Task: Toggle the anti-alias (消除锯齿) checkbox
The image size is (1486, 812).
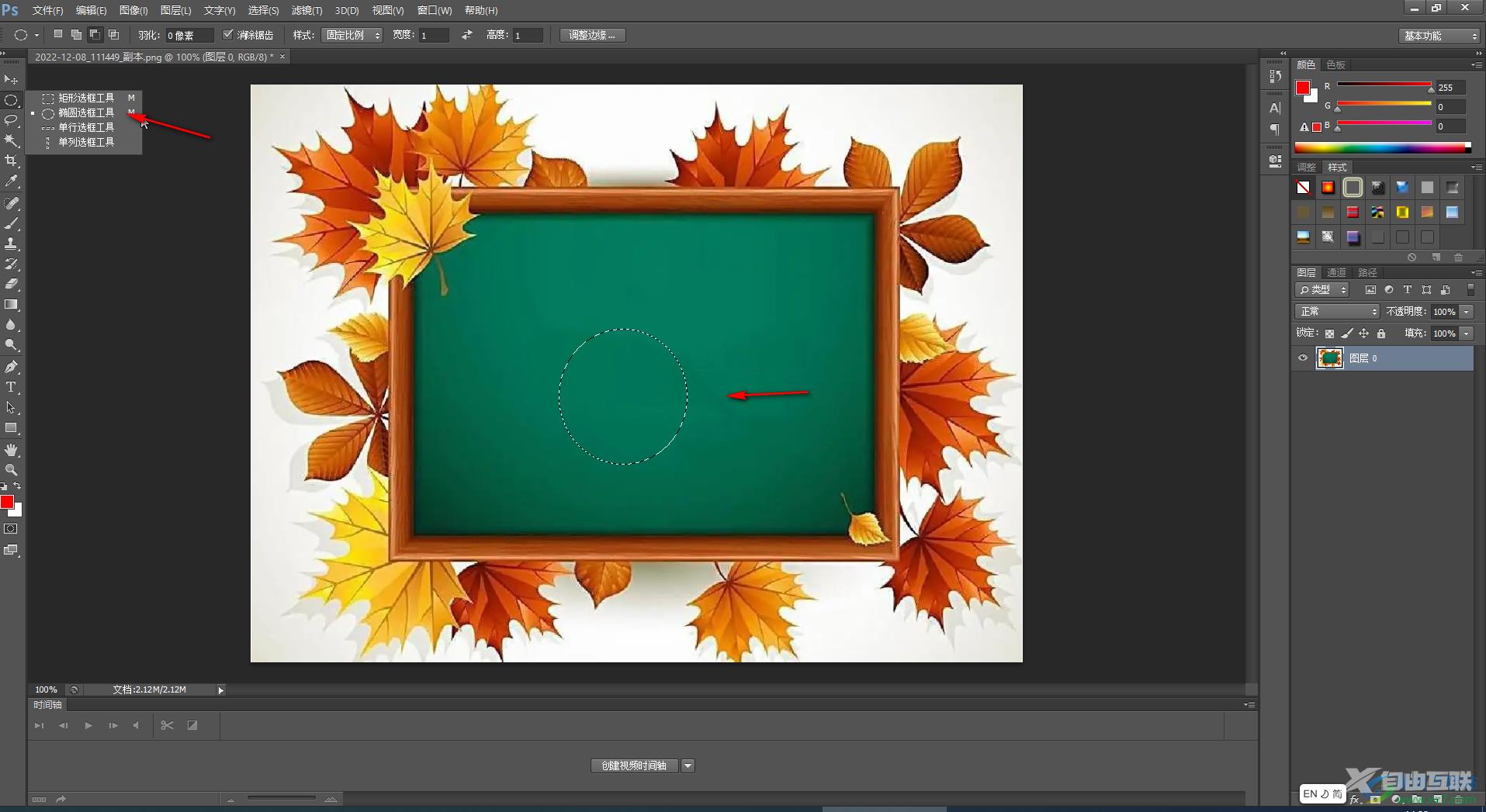Action: pos(228,35)
